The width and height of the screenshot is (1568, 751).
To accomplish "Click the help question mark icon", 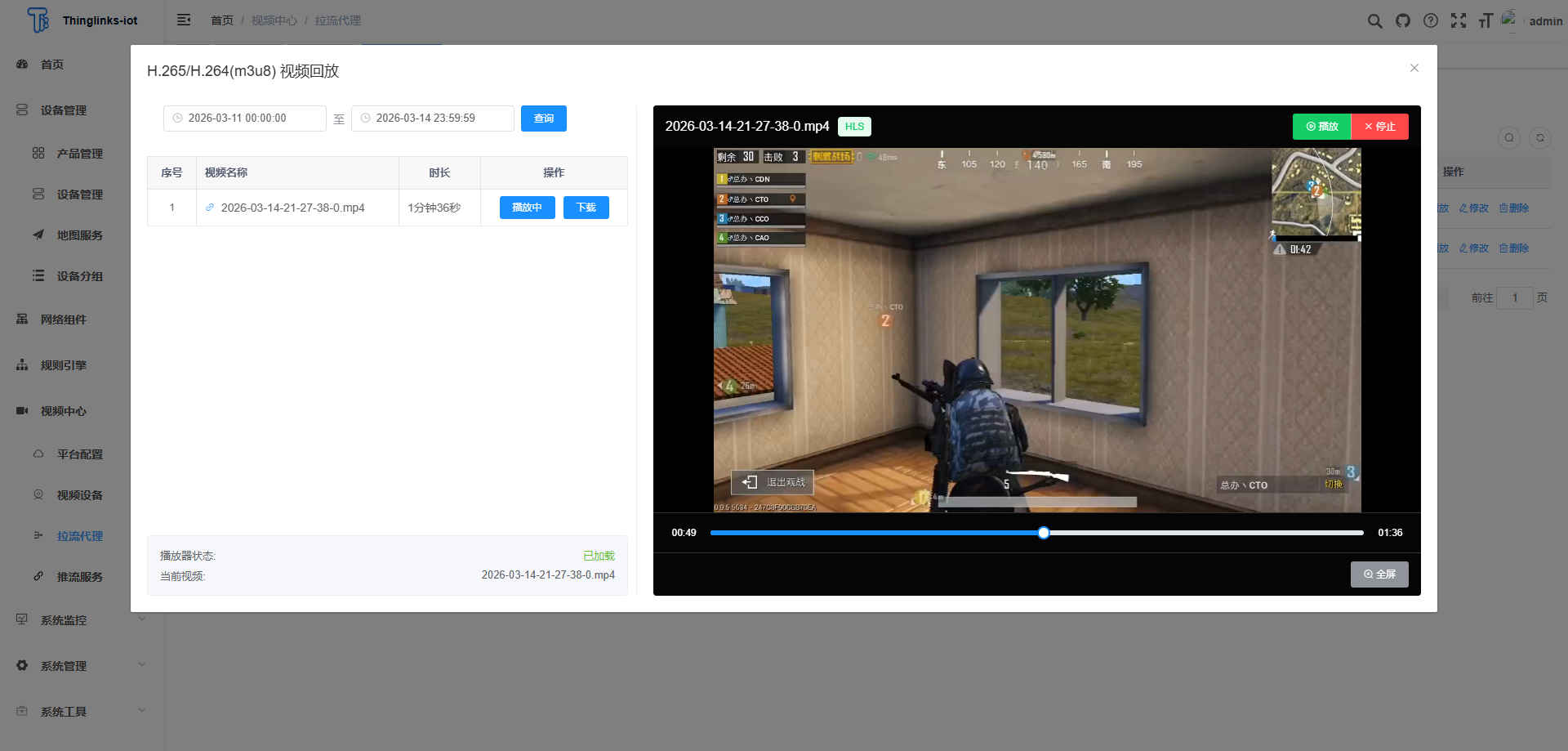I will (1431, 21).
